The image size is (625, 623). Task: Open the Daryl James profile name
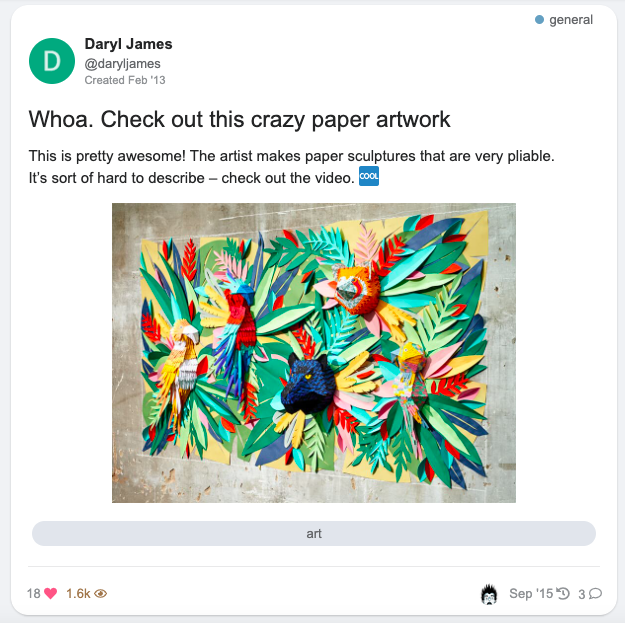pyautogui.click(x=128, y=44)
